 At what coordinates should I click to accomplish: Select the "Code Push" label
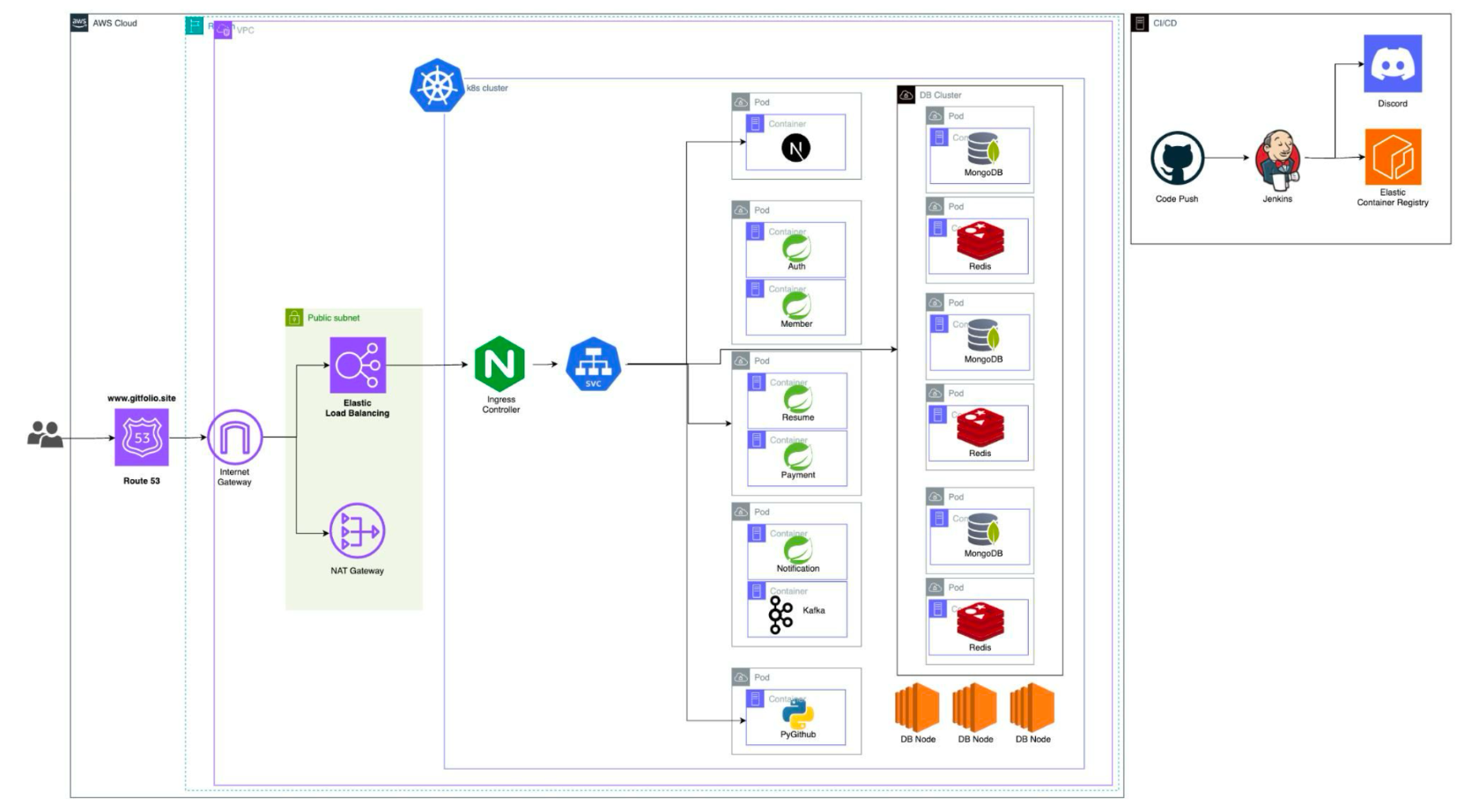[1177, 199]
